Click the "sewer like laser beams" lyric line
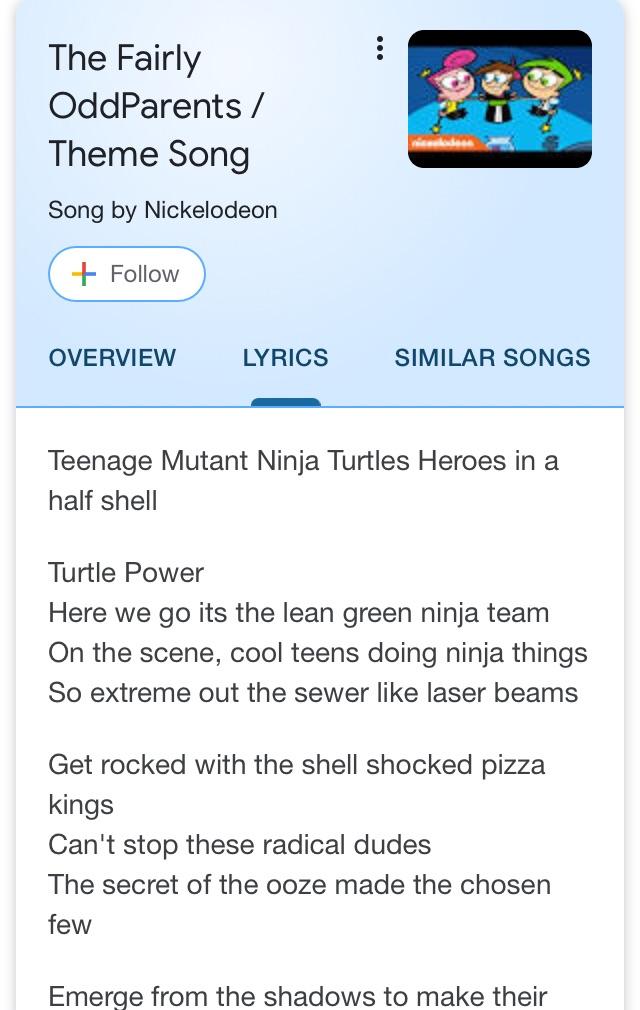 click(313, 693)
